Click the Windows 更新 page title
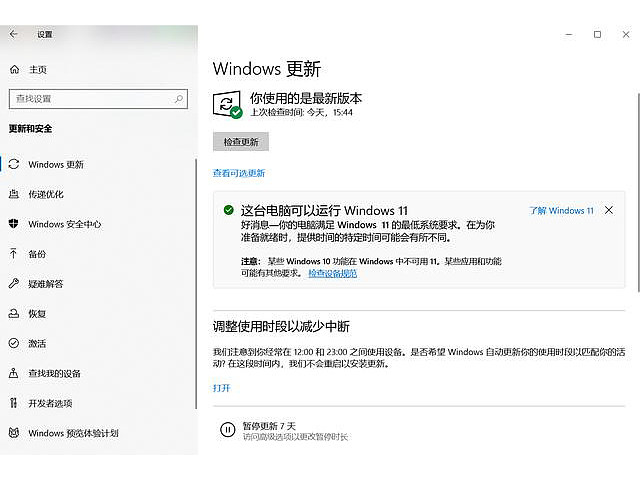The width and height of the screenshot is (640, 480). [x=267, y=69]
